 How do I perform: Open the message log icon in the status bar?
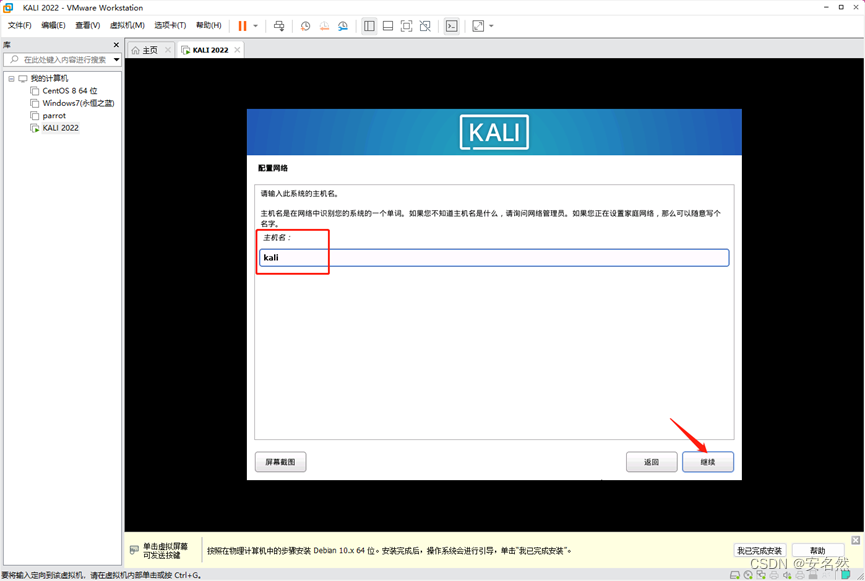pyautogui.click(x=846, y=575)
